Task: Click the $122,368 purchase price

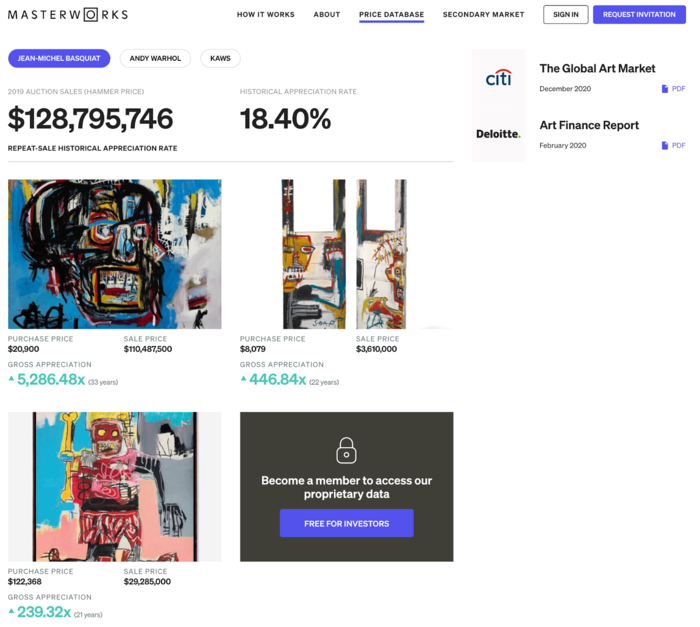Action: tap(25, 582)
